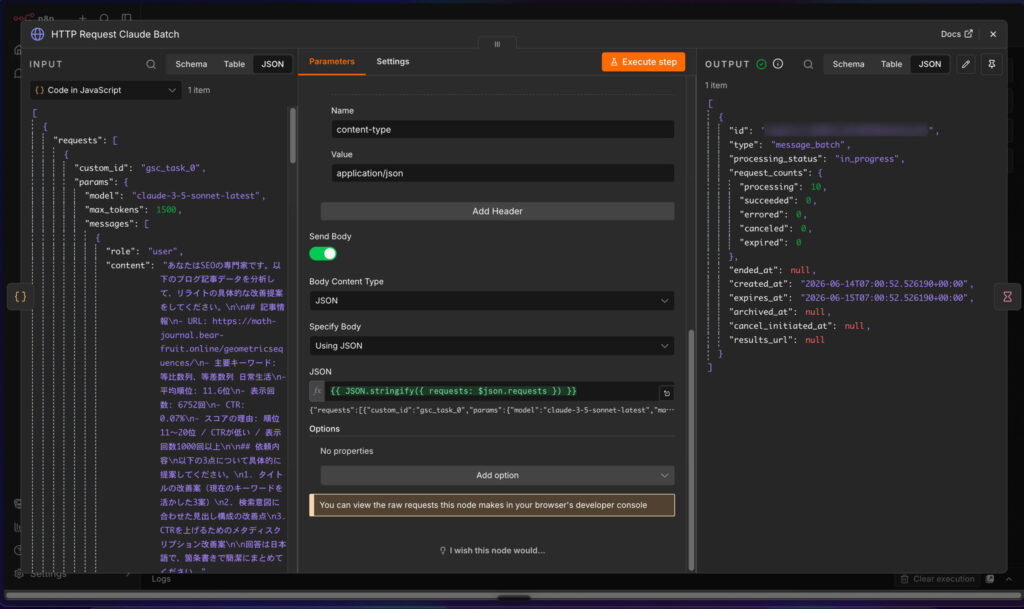
Task: Click the bottom horizontal scrollbar
Action: pyautogui.click(x=513, y=596)
